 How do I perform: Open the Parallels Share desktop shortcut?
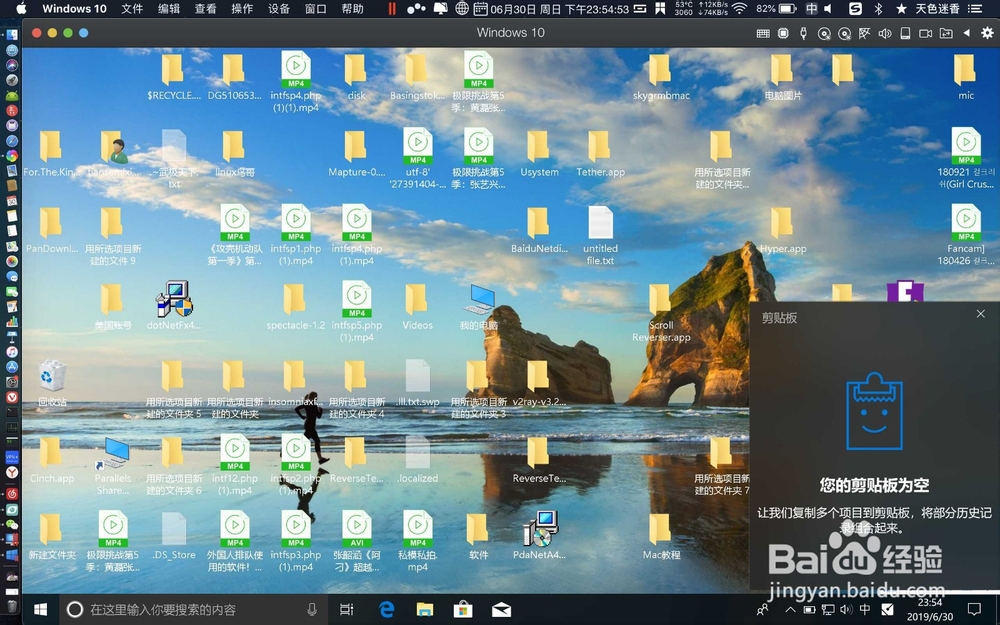tap(113, 466)
